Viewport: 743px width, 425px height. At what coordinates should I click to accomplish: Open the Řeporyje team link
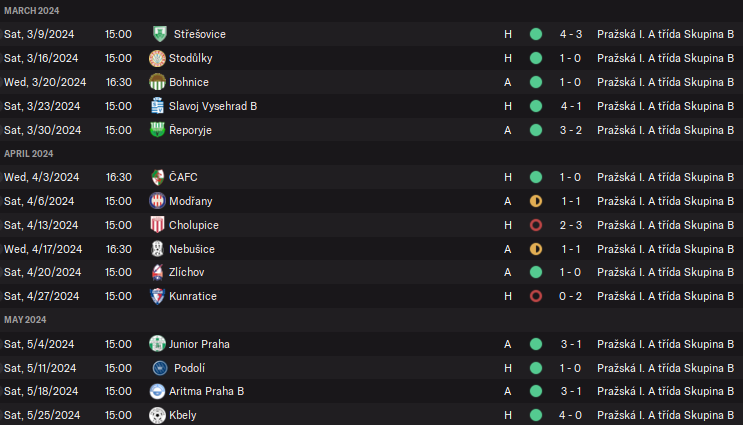pyautogui.click(x=190, y=130)
